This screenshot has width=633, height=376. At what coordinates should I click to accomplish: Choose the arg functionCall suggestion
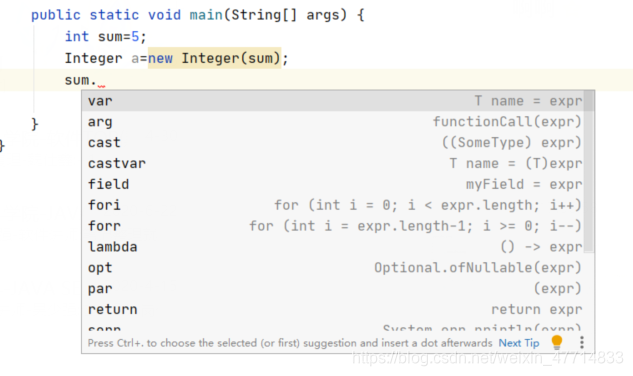335,122
